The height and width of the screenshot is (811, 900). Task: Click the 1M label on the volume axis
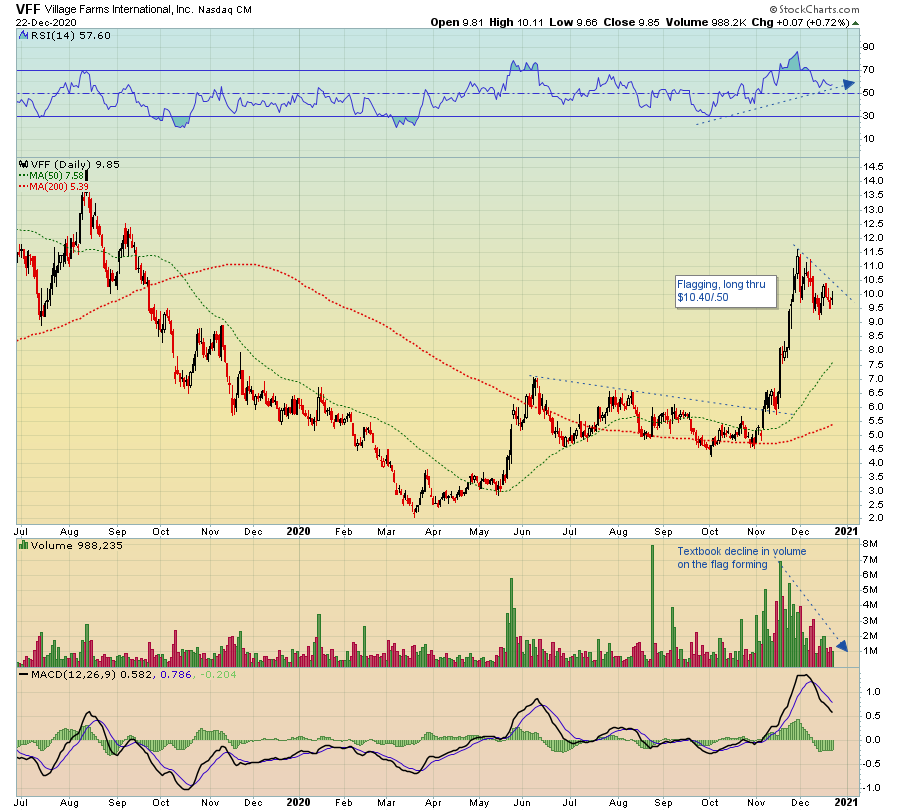pos(870,651)
